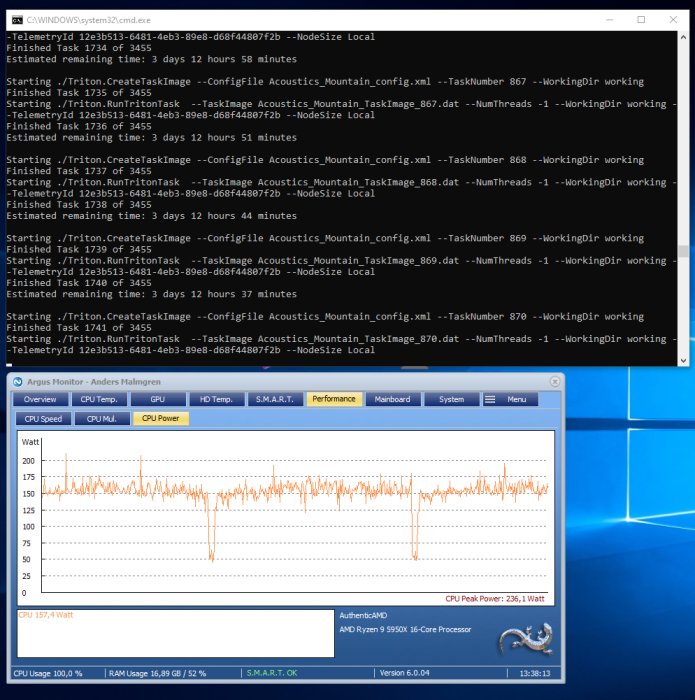The image size is (695, 700).
Task: Show the CPU Mul. sub-tab
Action: click(102, 419)
